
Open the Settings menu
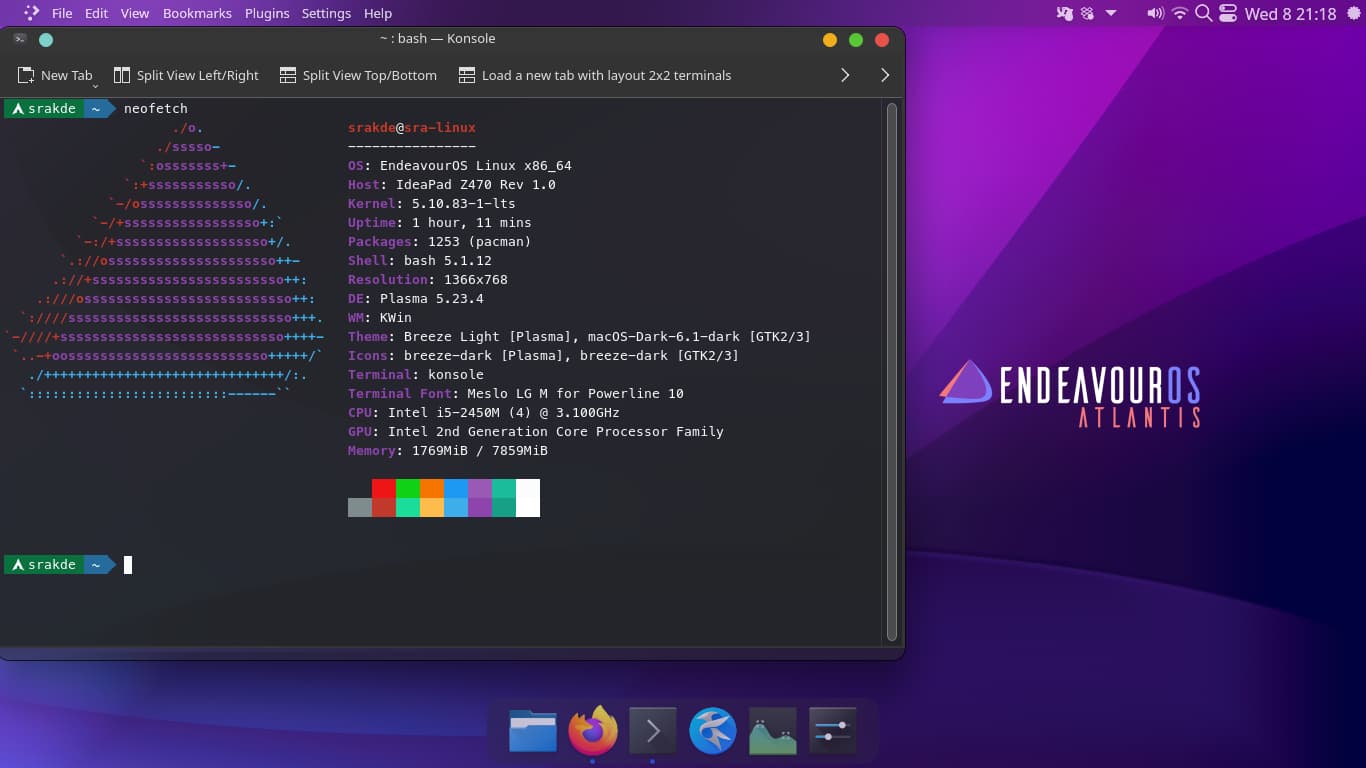pyautogui.click(x=326, y=13)
